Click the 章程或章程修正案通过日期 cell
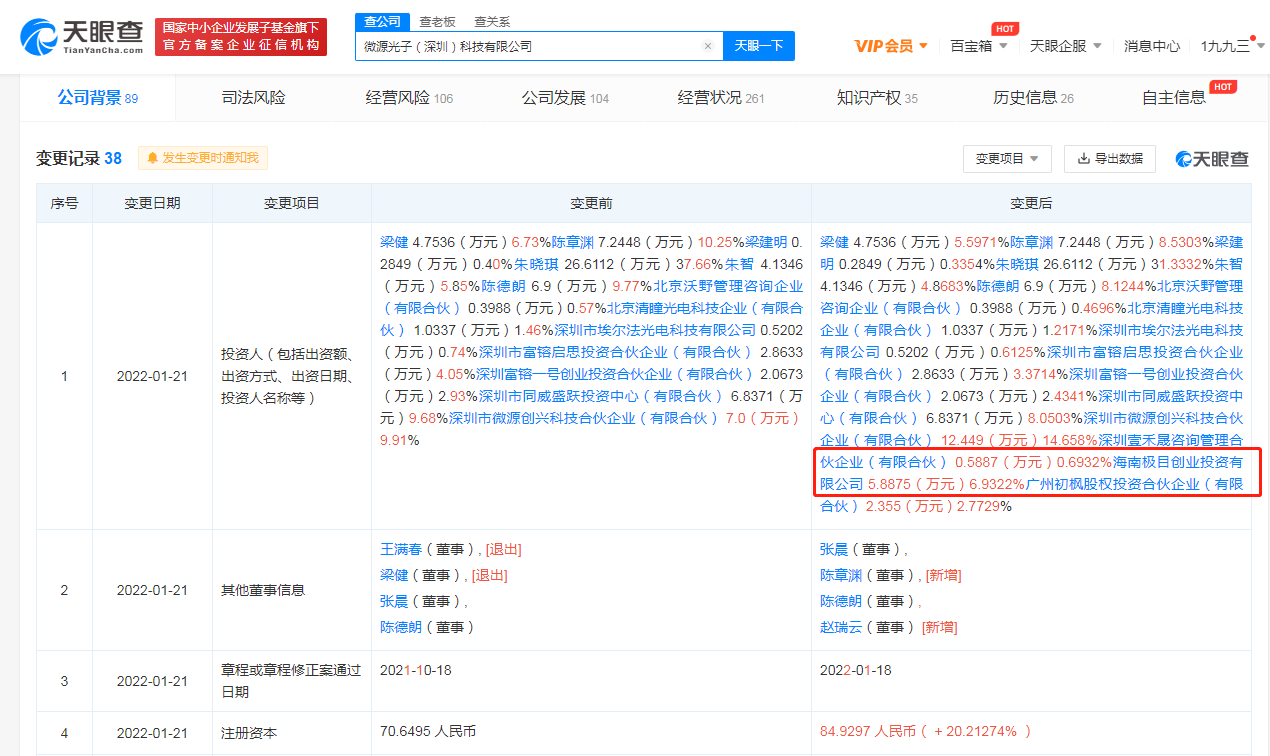Viewport: 1270px width, 756px height. [x=291, y=681]
